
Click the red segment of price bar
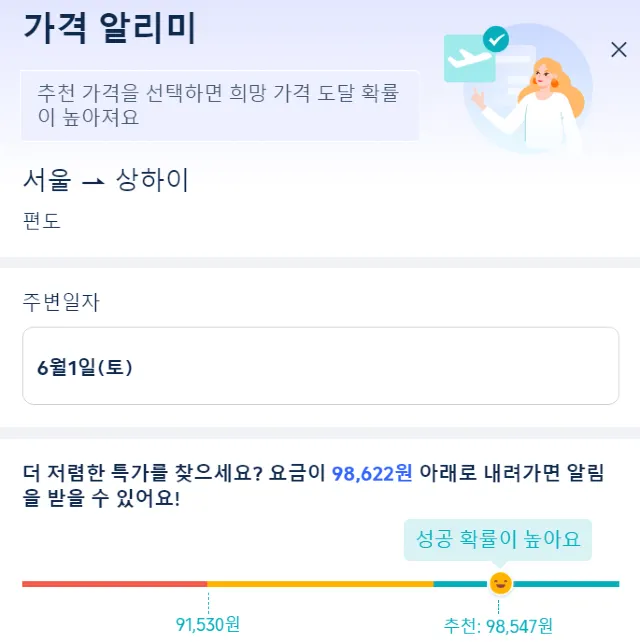click(x=114, y=583)
